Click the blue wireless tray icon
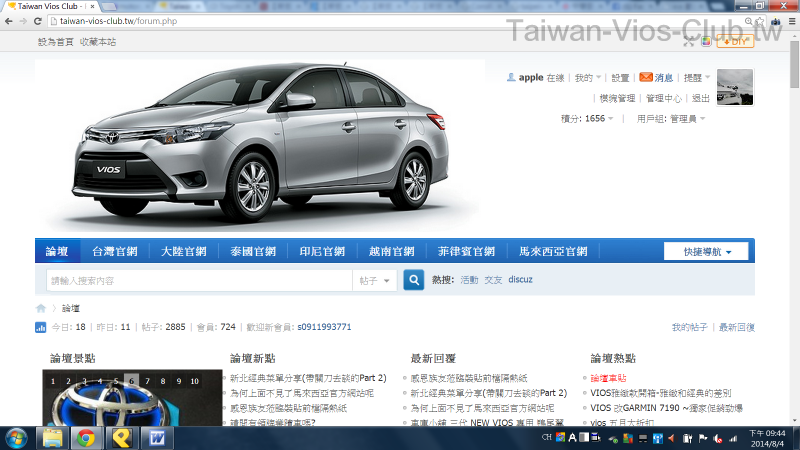This screenshot has width=800, height=450. coord(658,438)
